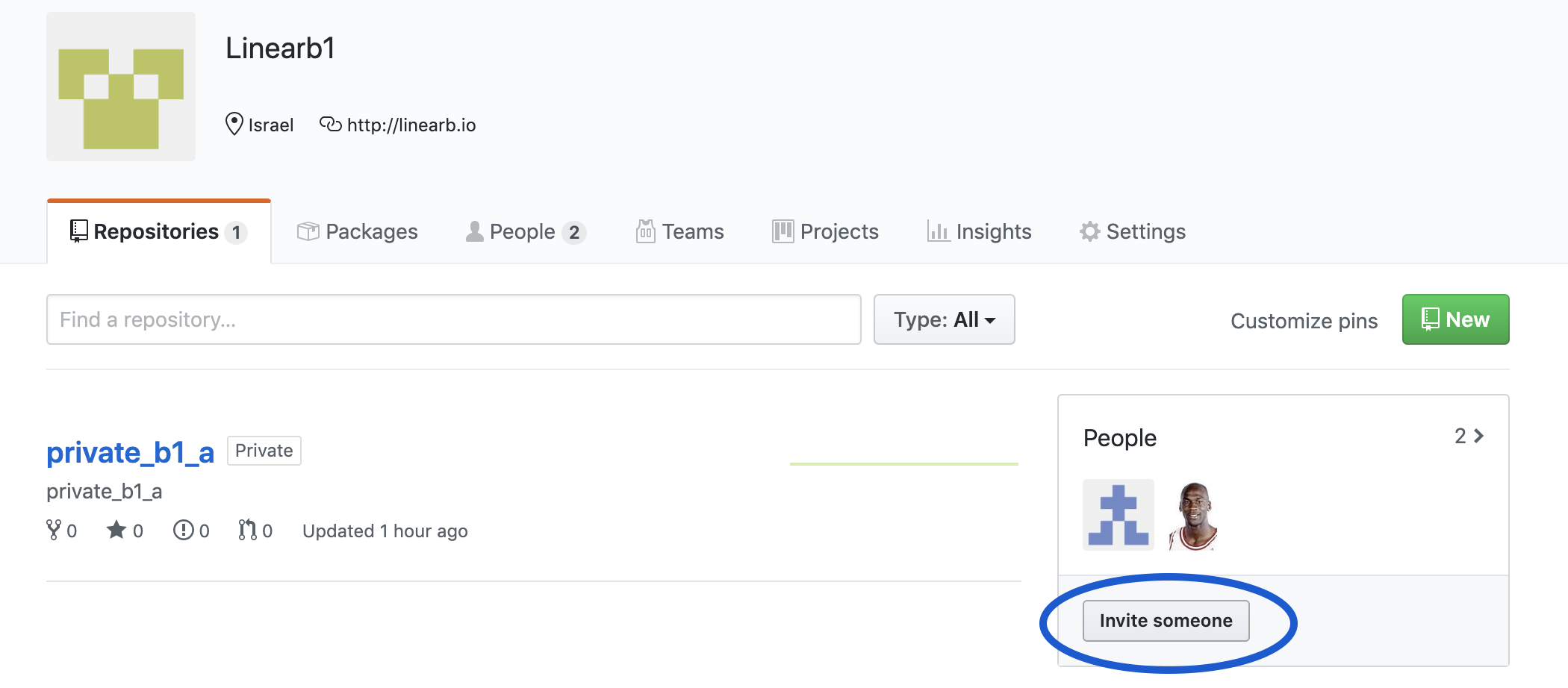Open the Insights tab

pyautogui.click(x=979, y=231)
